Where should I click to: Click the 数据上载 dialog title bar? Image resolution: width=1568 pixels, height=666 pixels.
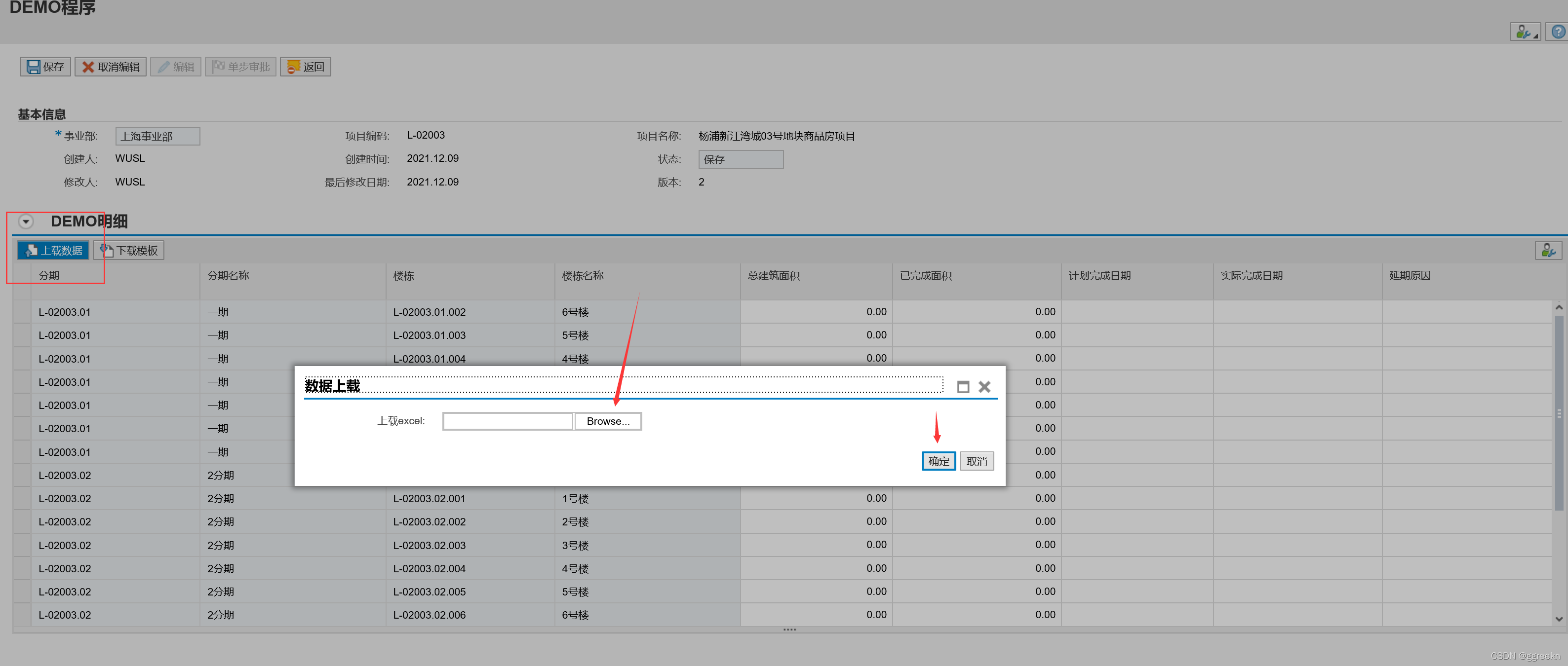[624, 386]
